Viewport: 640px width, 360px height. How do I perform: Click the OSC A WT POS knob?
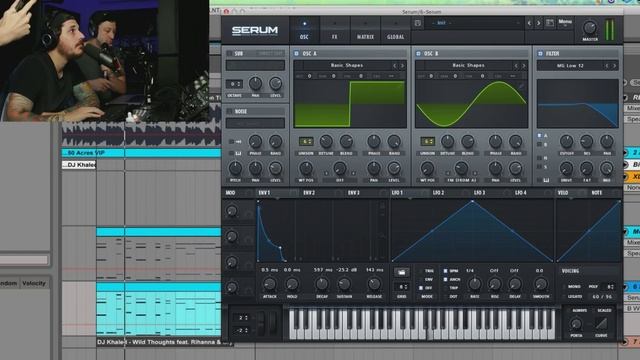(306, 168)
